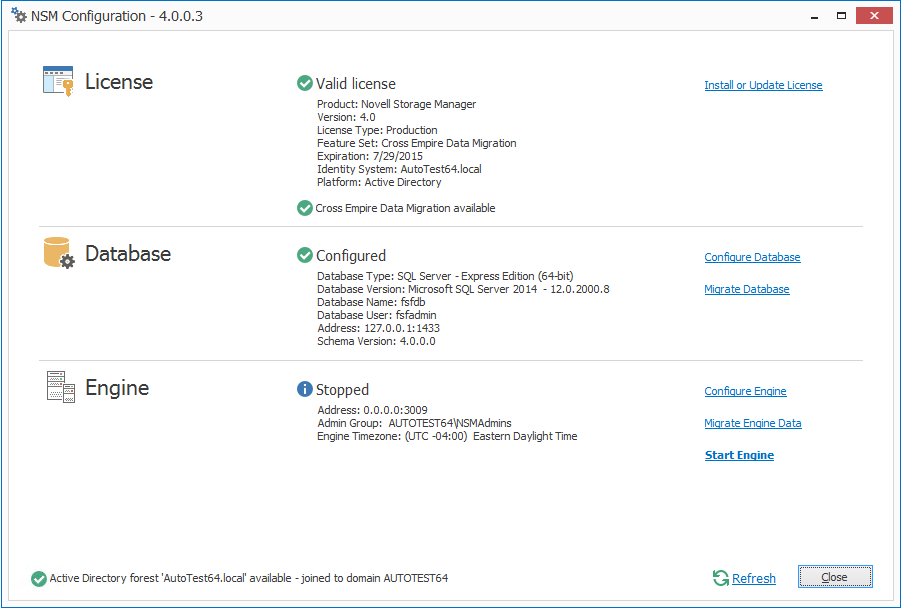Maximize the NSM Configuration window

point(842,15)
